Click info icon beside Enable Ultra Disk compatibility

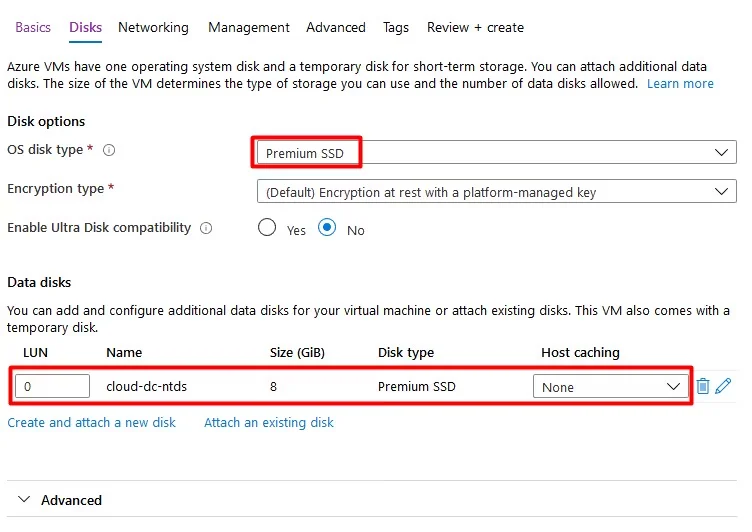206,228
